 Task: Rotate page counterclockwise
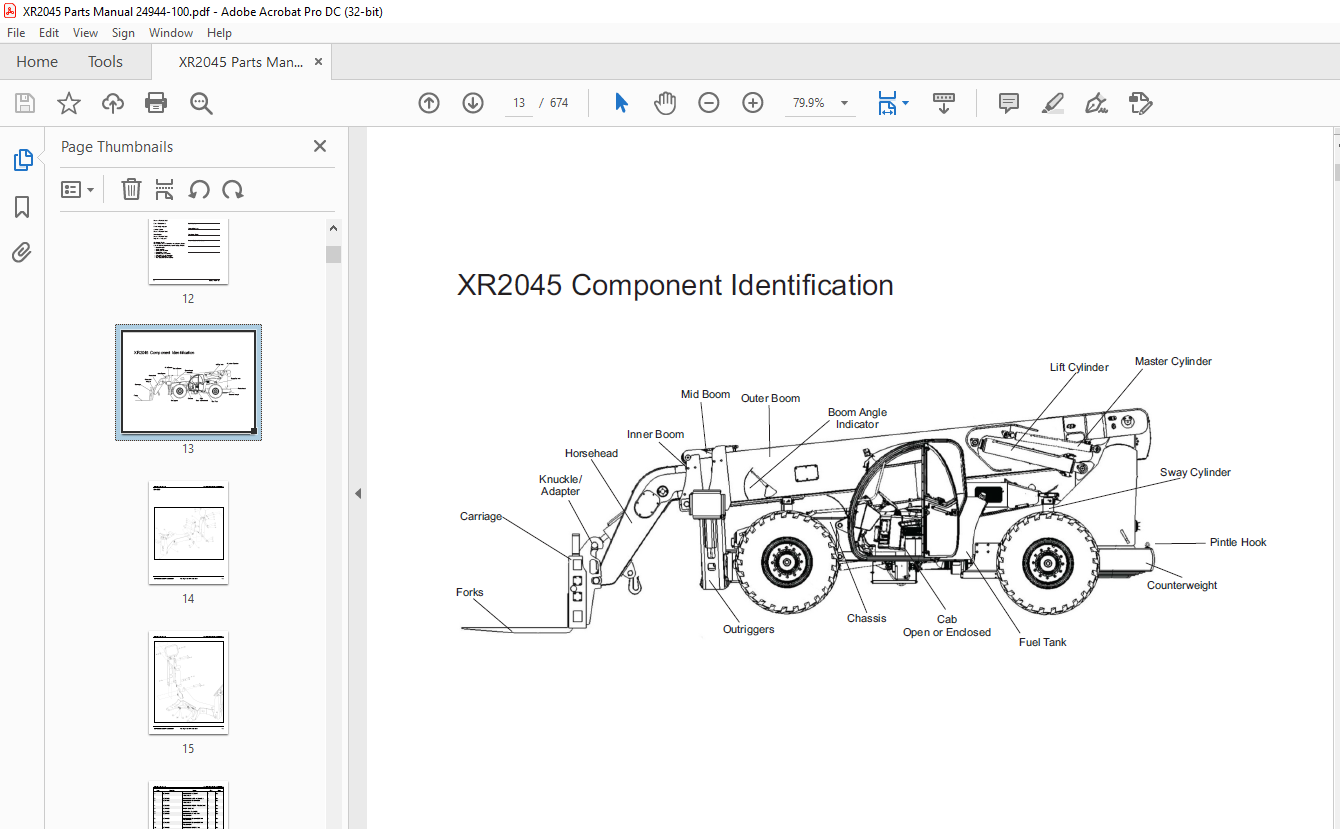tap(199, 190)
